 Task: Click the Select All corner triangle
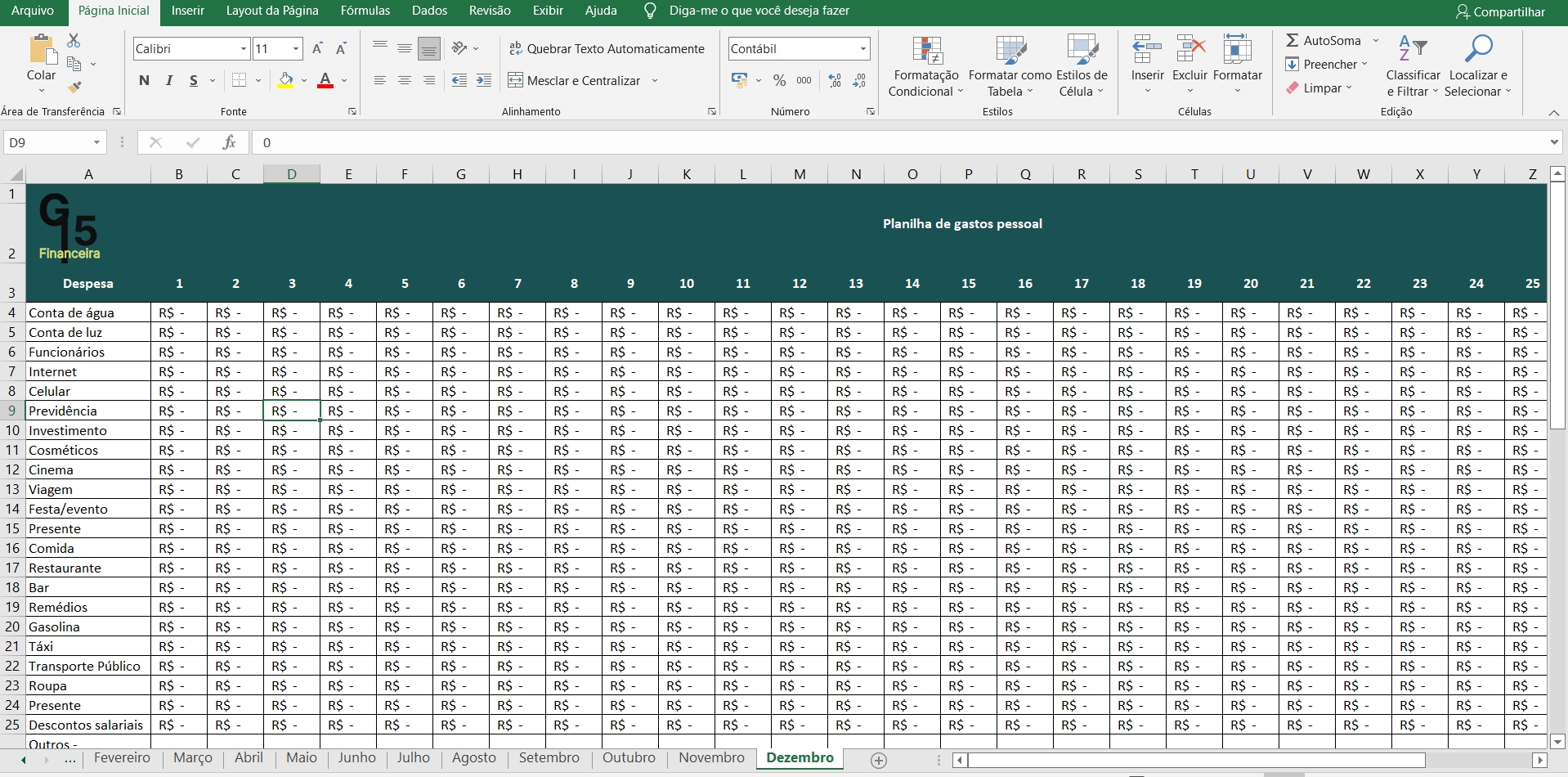(16, 174)
